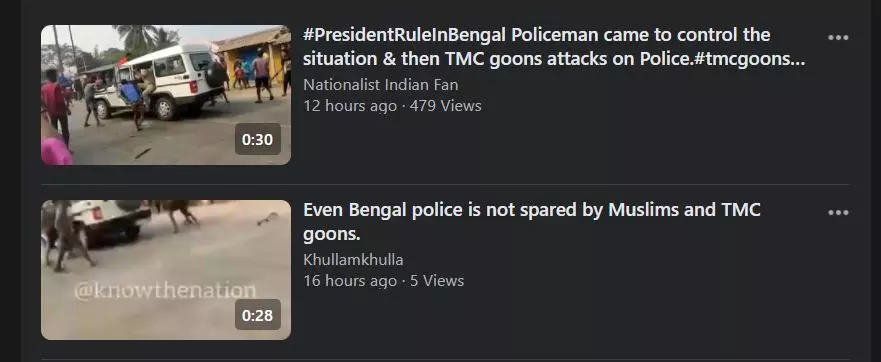Click the '5 Views' count
Viewport: 881px width, 362px height.
pyautogui.click(x=437, y=280)
